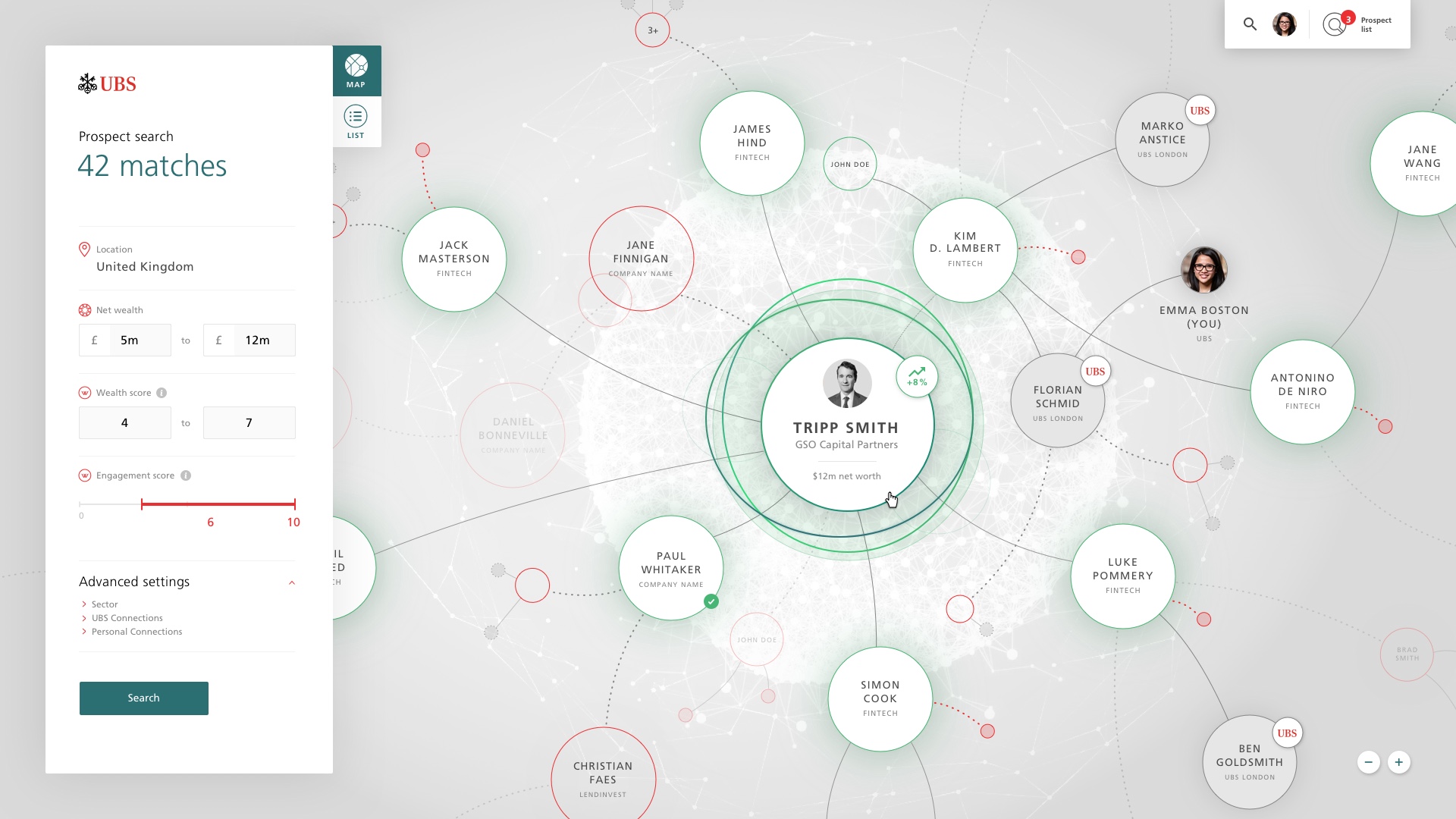Screen dimensions: 1456x819
Task: Switch to the Map view tab
Action: click(356, 71)
